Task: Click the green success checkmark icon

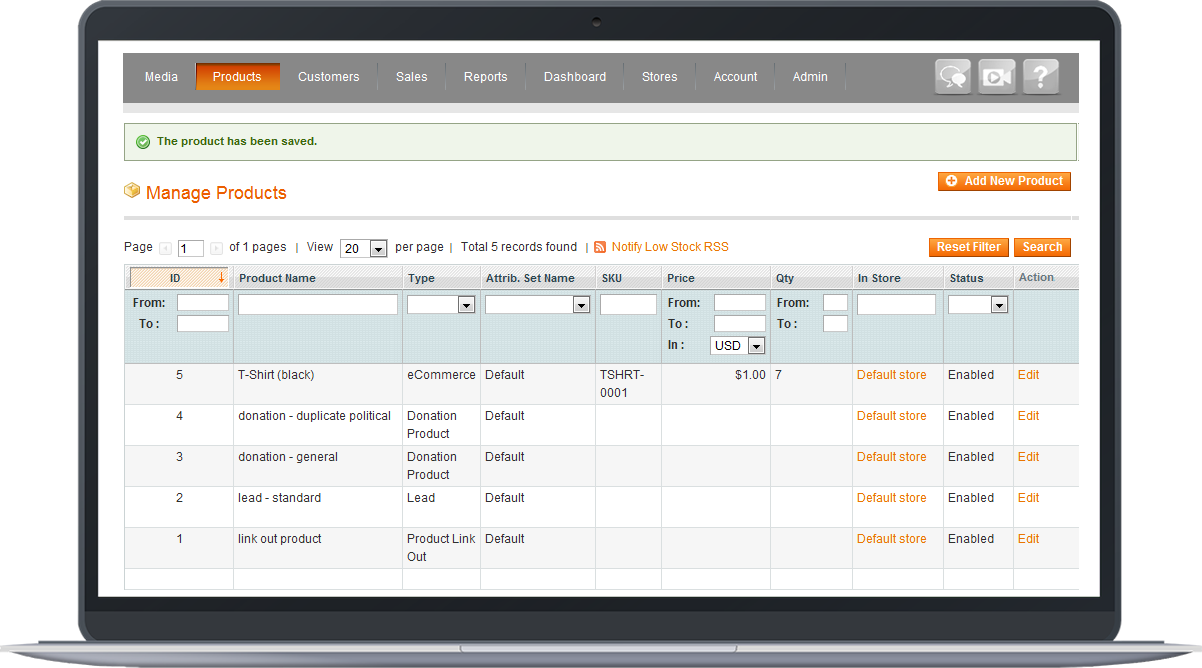Action: point(142,141)
